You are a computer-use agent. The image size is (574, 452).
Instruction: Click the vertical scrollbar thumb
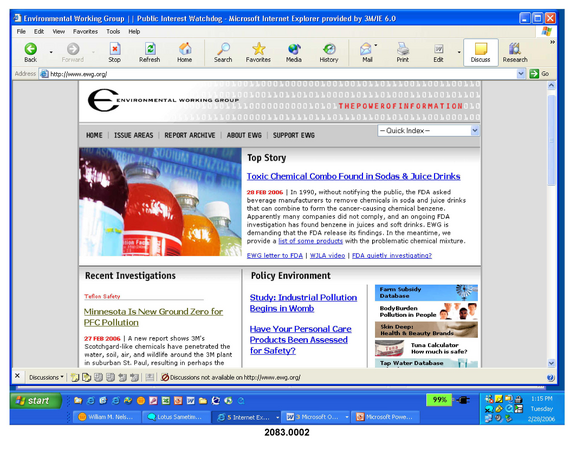coord(551,140)
